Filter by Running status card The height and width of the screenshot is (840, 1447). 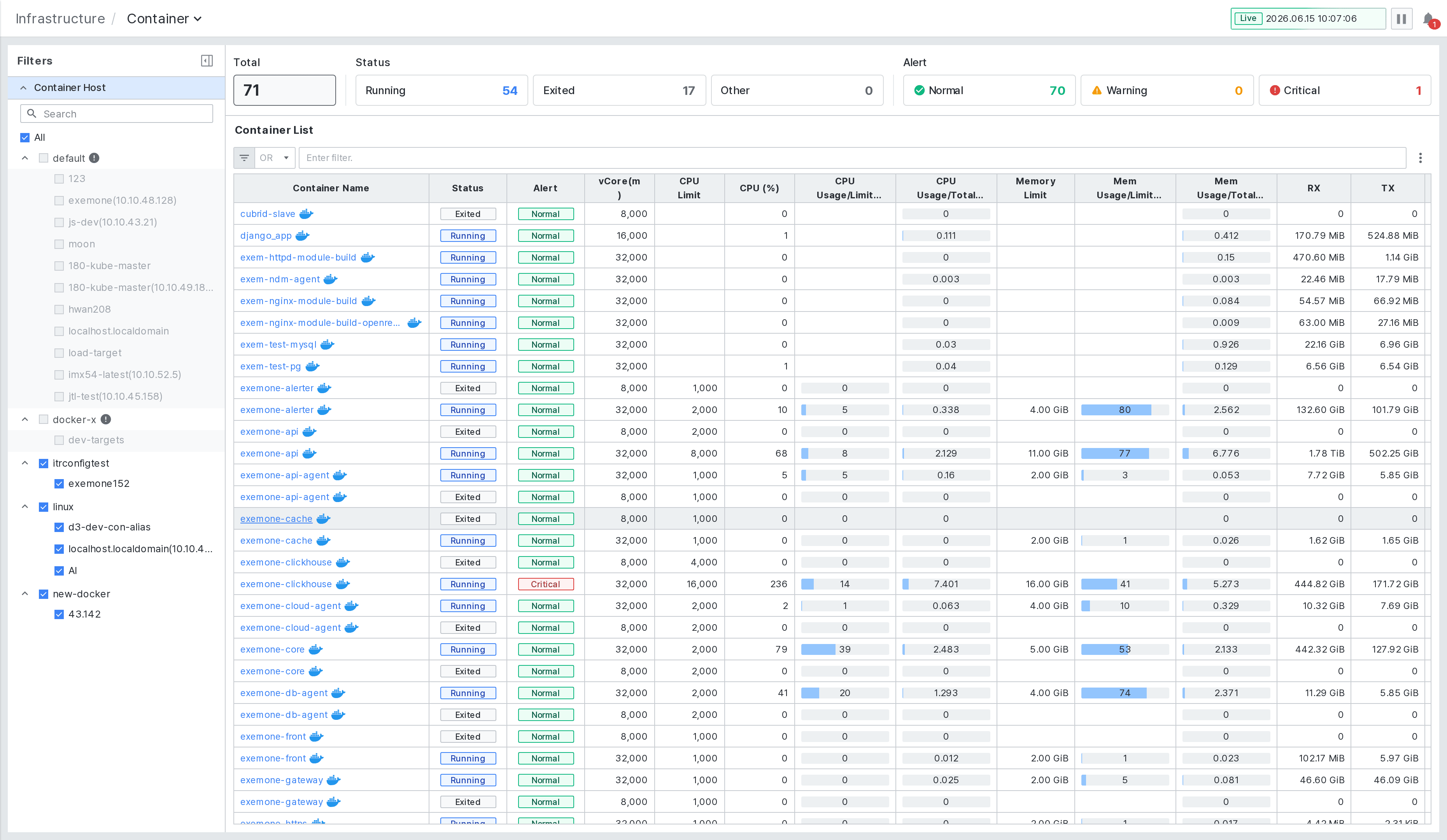click(x=441, y=90)
